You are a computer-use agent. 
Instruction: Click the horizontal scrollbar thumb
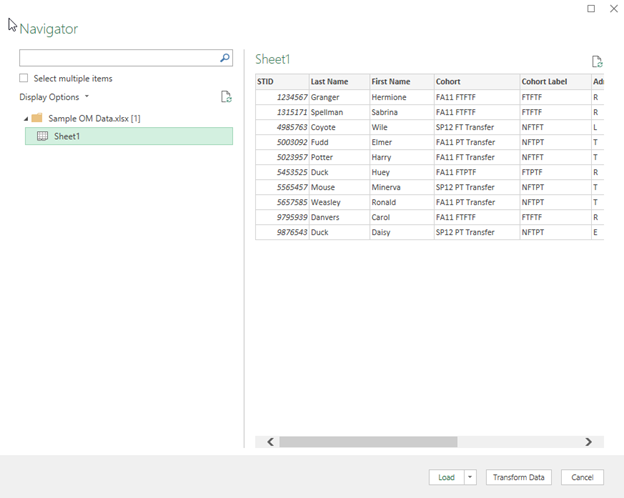pyautogui.click(x=368, y=442)
